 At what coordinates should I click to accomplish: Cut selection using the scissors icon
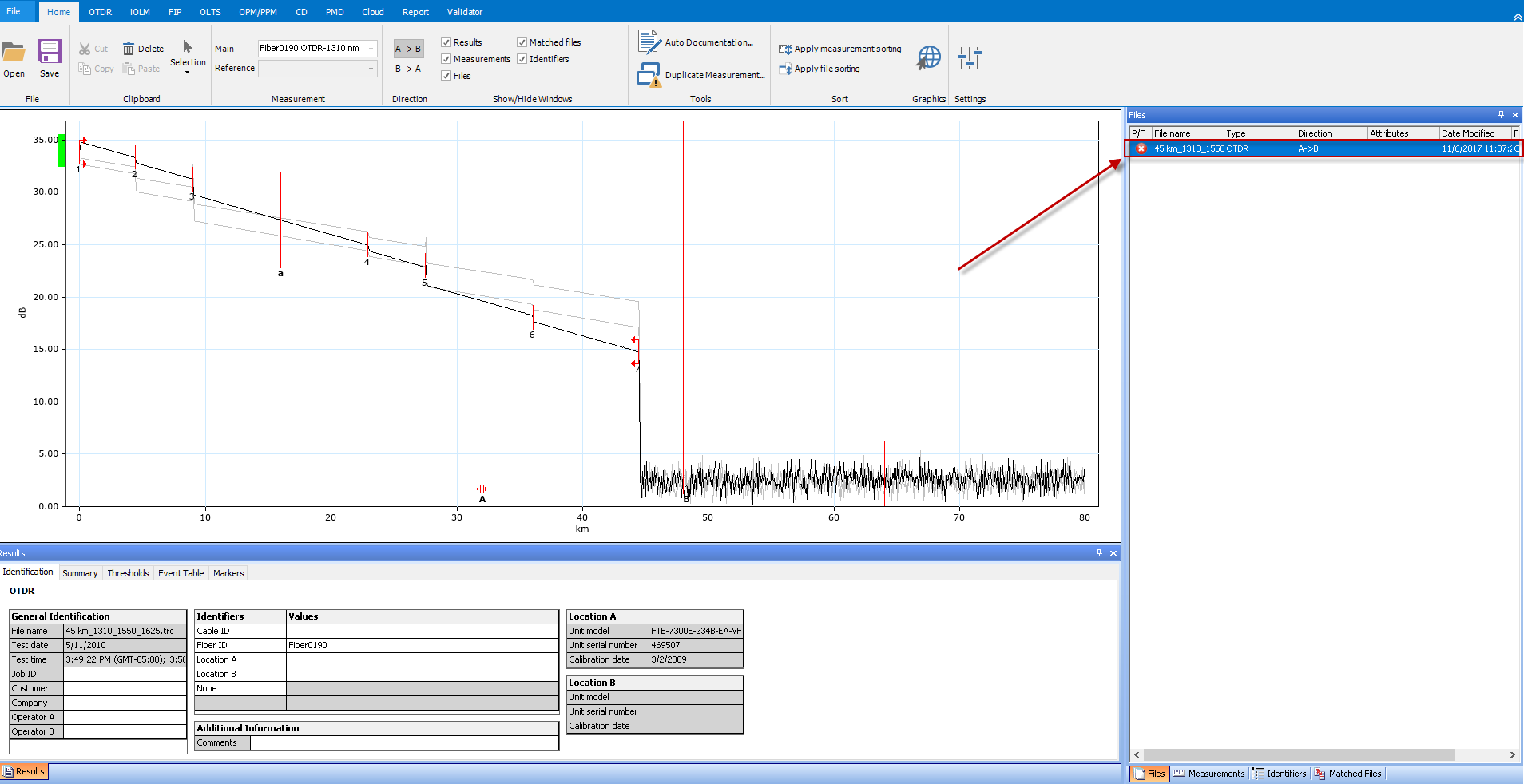[x=85, y=49]
